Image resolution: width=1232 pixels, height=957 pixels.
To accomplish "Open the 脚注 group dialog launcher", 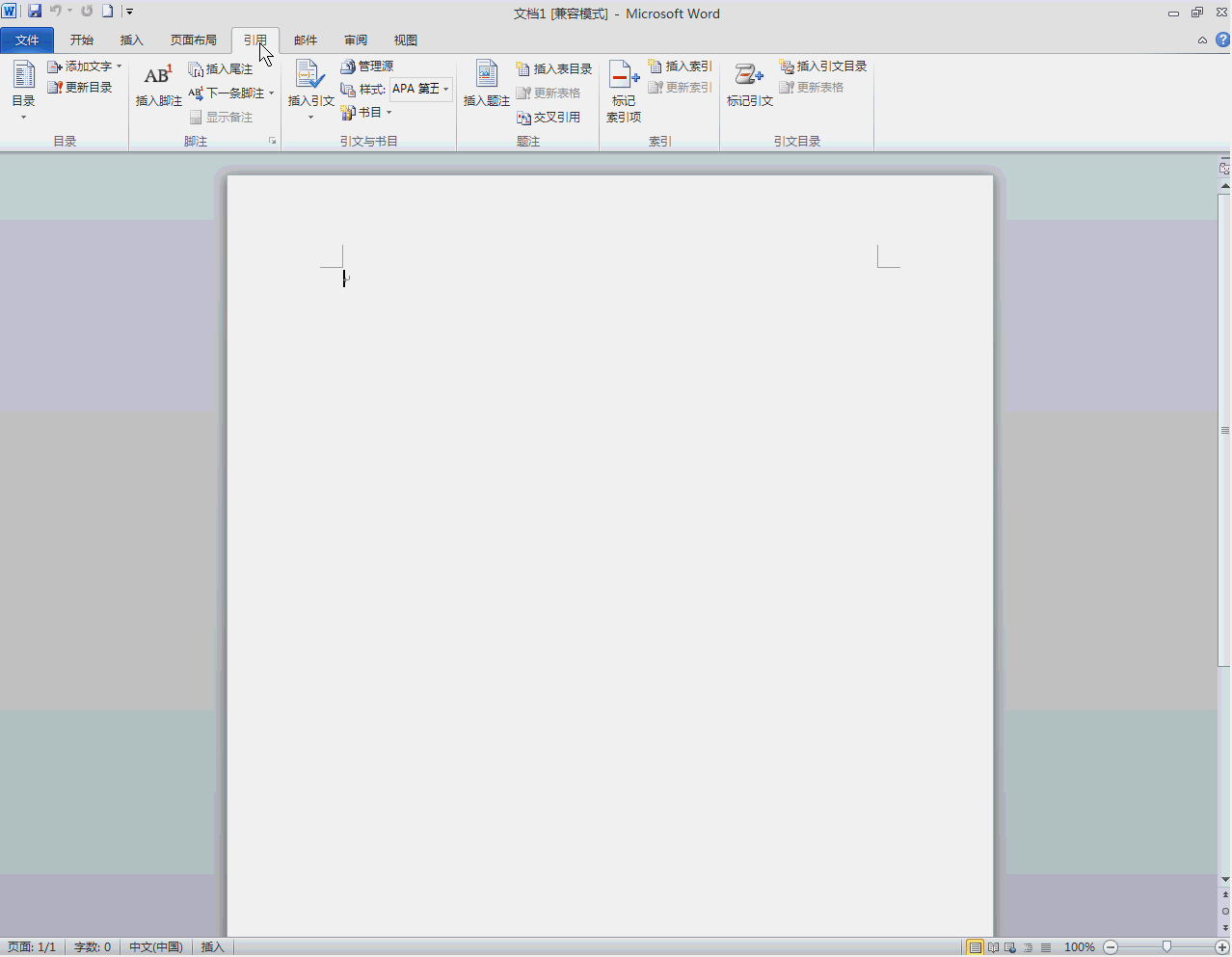I will (273, 142).
